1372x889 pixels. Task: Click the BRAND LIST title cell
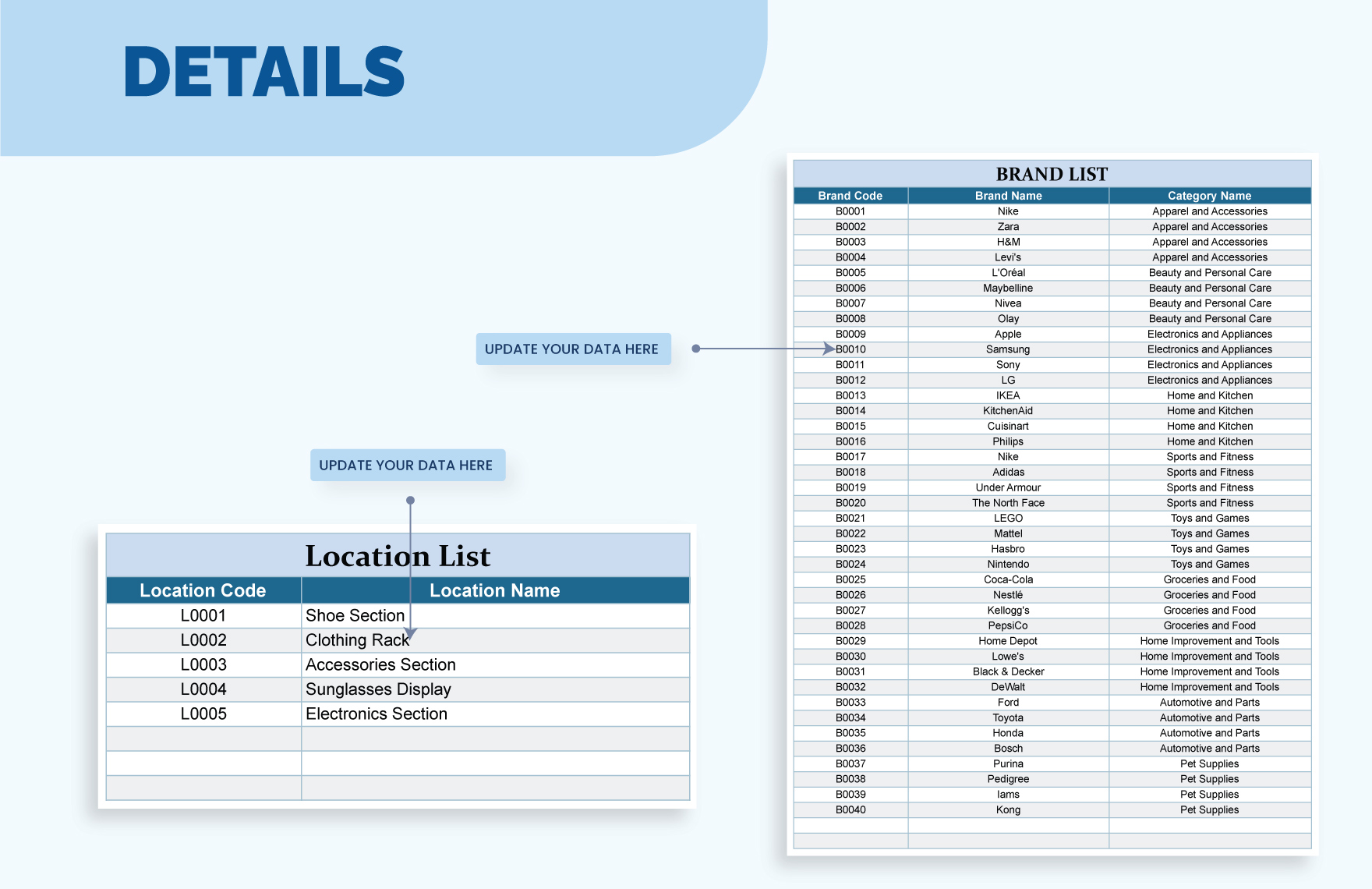tap(1052, 174)
